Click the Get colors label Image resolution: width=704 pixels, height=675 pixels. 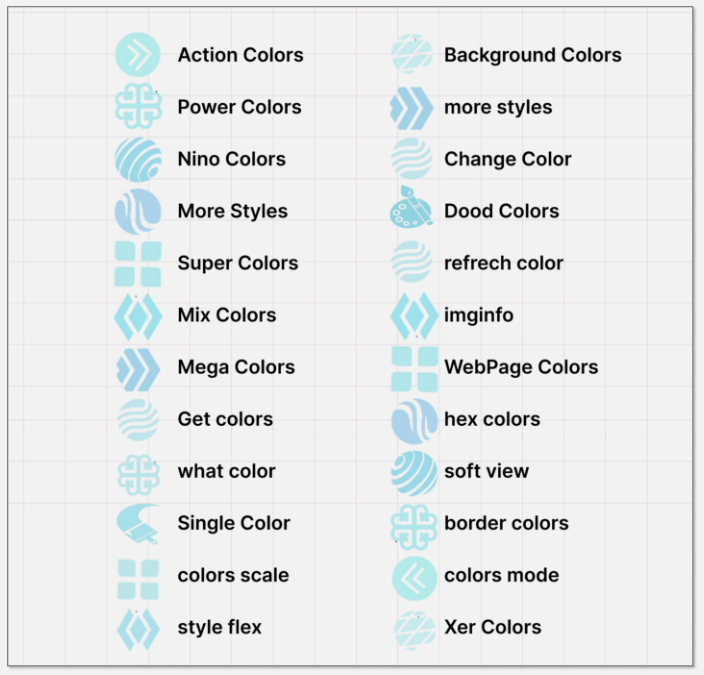[x=225, y=419]
